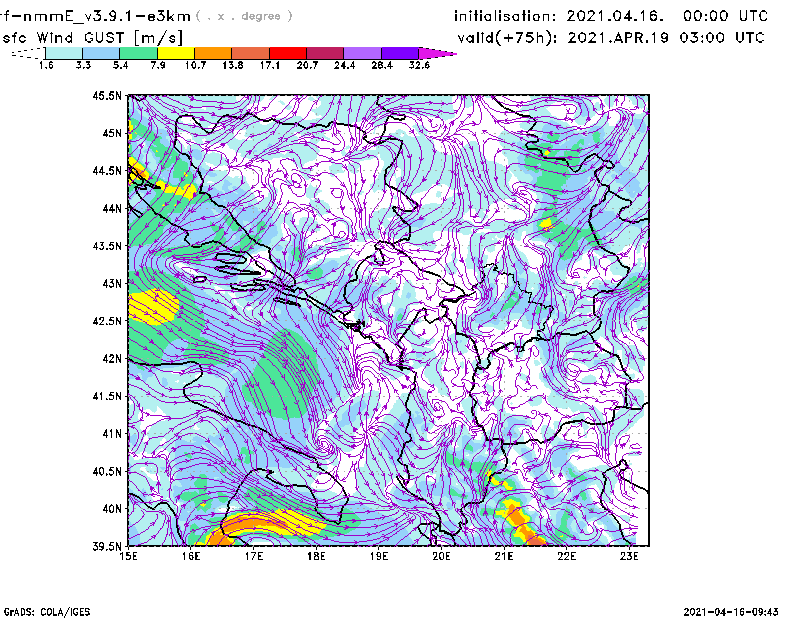Click the valid time '2021.APR.19 03:00 UTC'
This screenshot has width=800, height=618.
coord(666,38)
